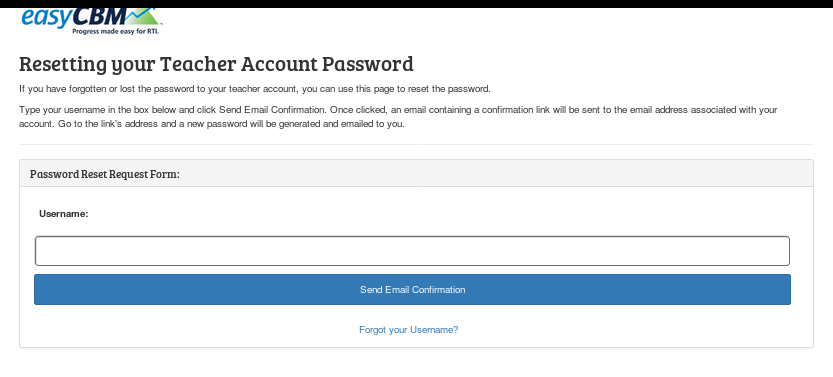Click the "Resetting your Teacher Account Password" heading

coord(216,64)
